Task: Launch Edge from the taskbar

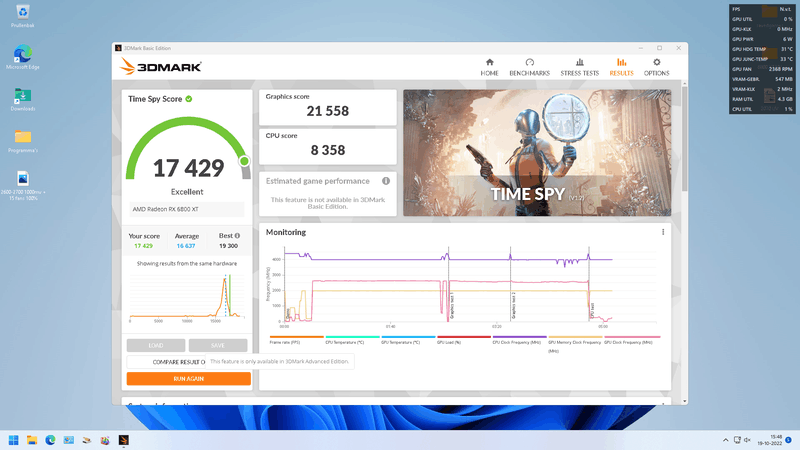Action: click(50, 440)
